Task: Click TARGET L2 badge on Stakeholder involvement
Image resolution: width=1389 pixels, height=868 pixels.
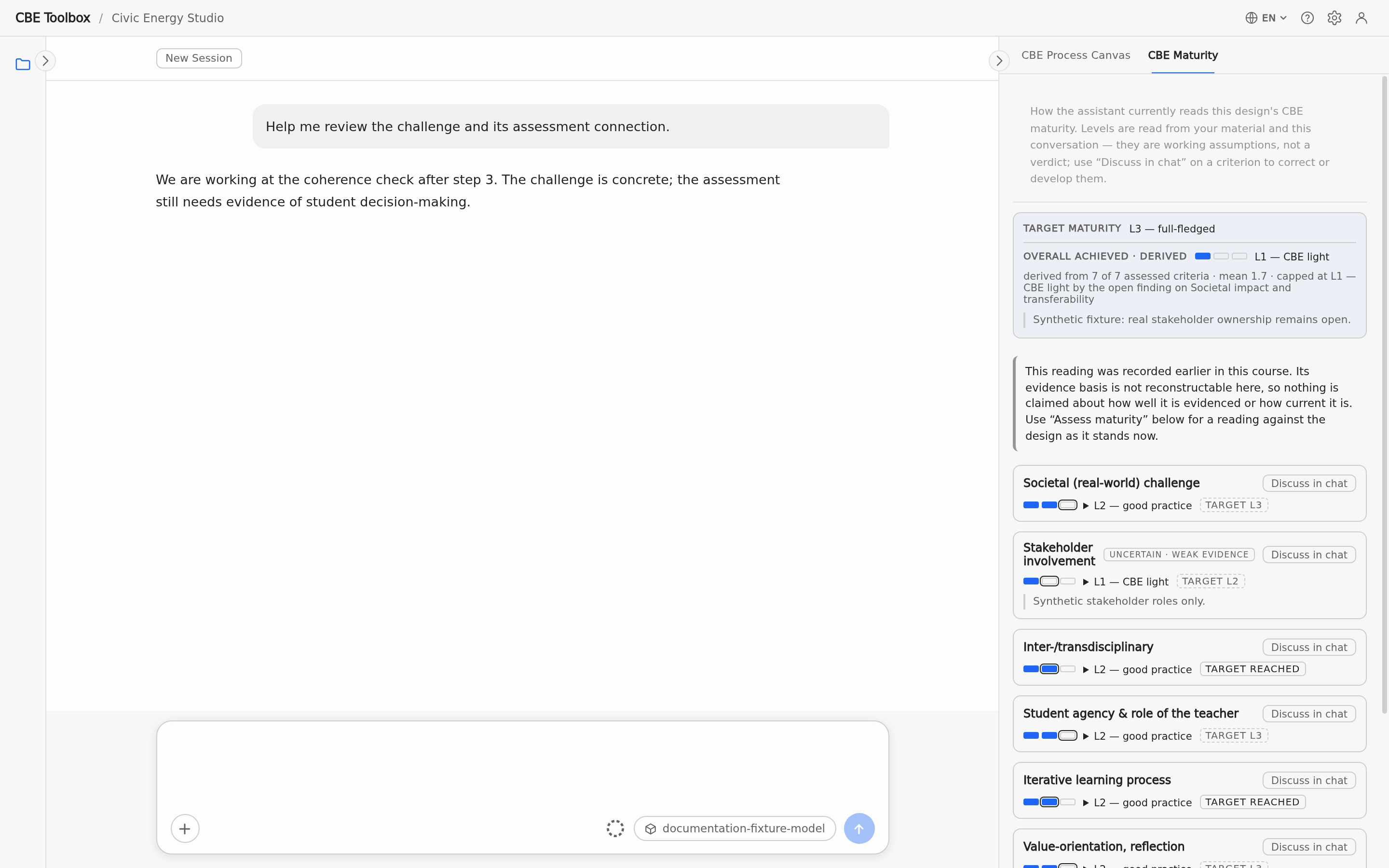Action: pyautogui.click(x=1211, y=582)
